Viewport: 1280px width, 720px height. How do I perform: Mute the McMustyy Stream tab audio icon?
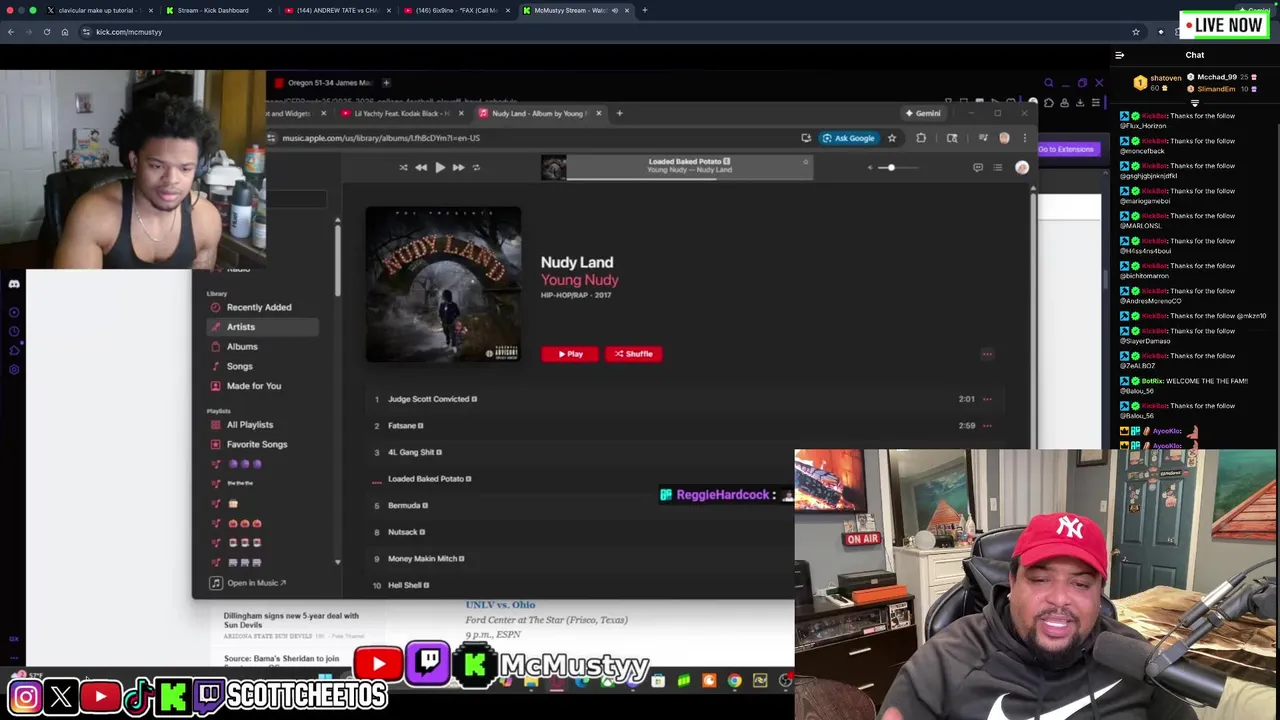click(x=615, y=10)
